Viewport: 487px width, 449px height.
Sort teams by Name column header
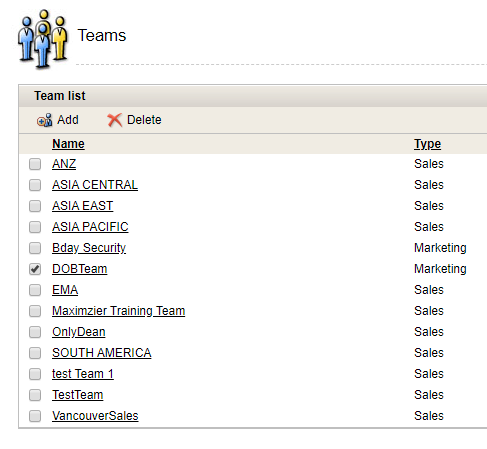click(x=68, y=144)
